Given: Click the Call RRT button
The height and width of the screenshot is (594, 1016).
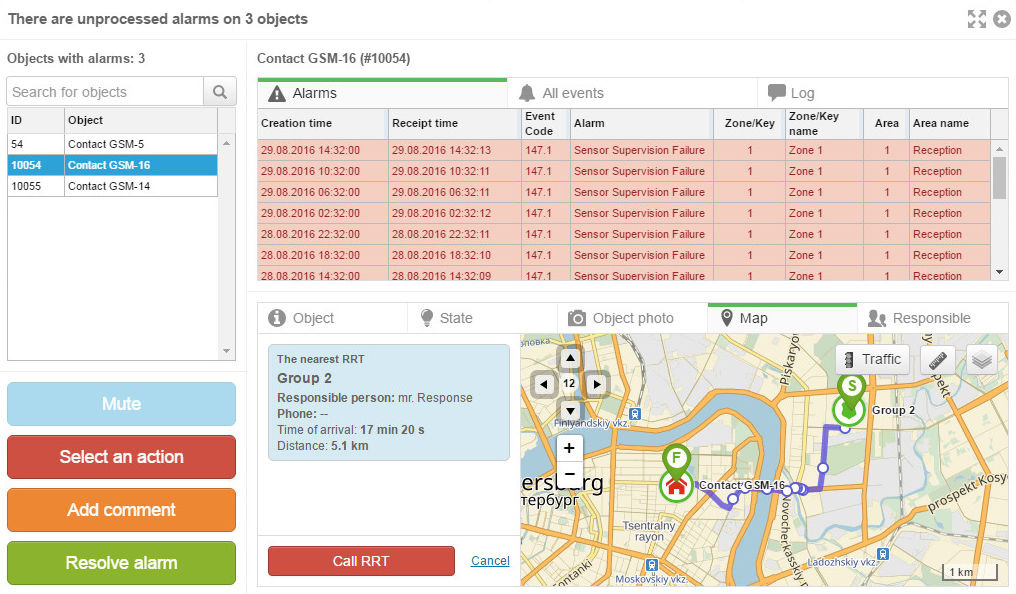Looking at the screenshot, I should coord(361,561).
